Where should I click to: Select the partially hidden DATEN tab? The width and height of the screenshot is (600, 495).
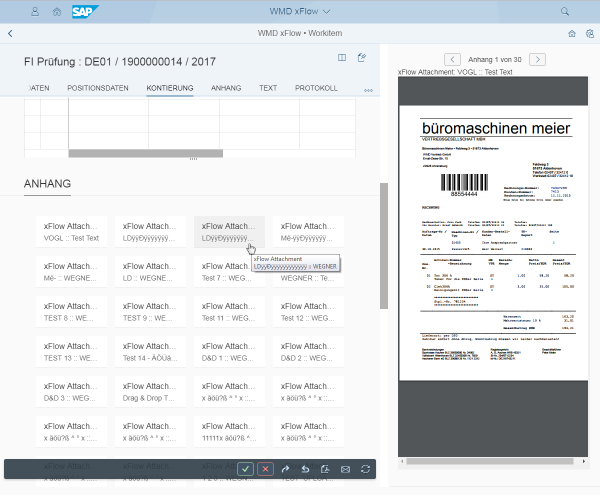coord(39,88)
